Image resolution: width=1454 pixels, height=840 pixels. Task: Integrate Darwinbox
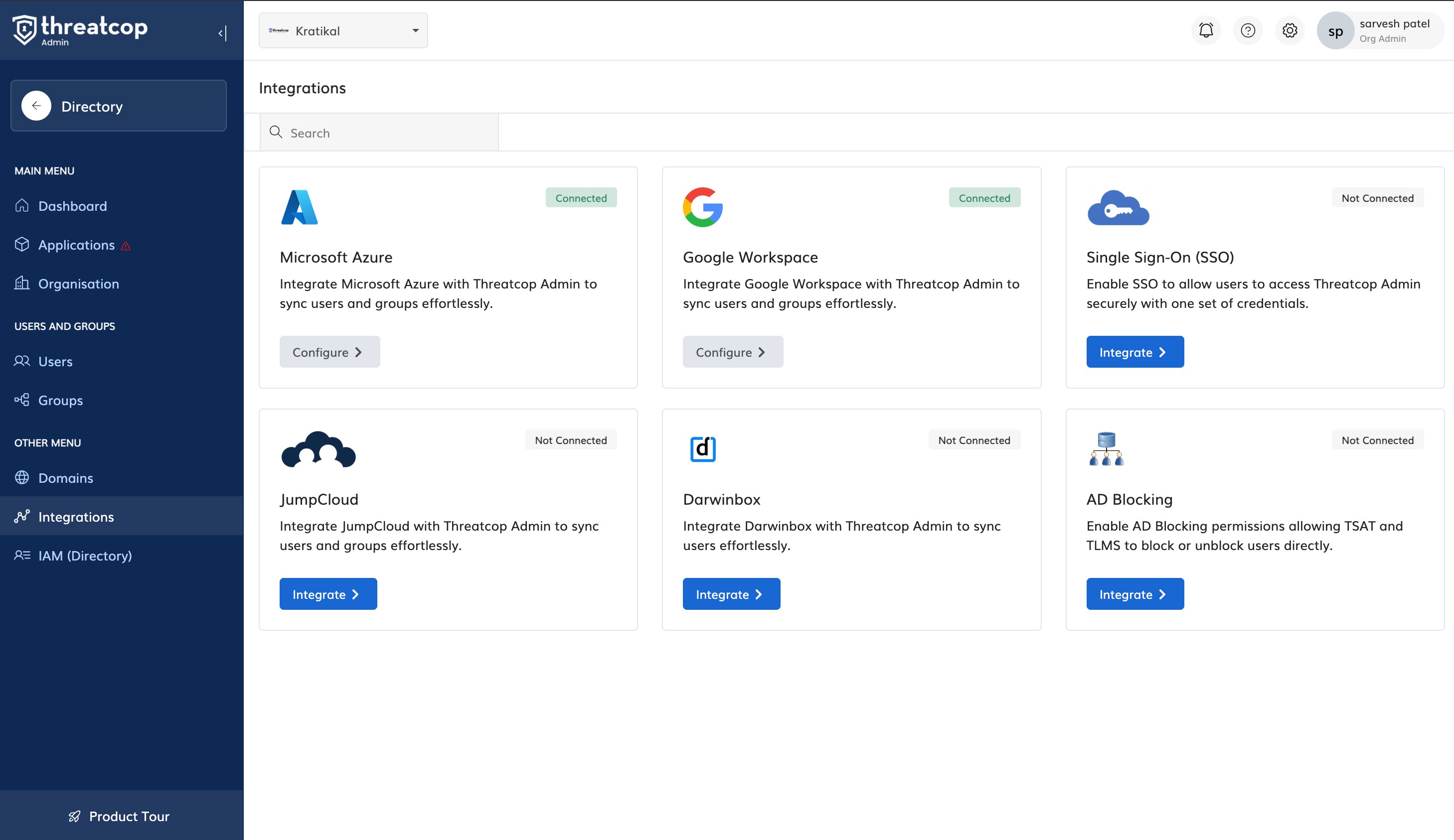tap(732, 594)
